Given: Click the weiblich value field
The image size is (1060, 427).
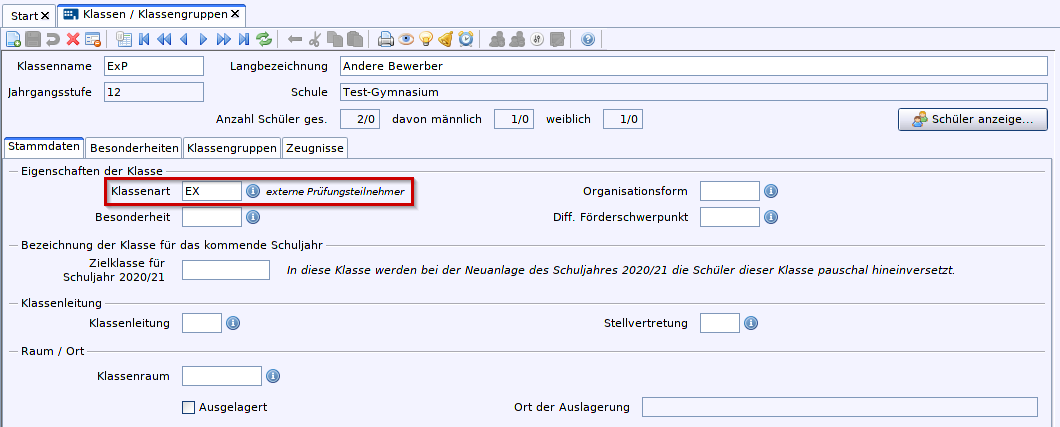Looking at the screenshot, I should click(623, 120).
